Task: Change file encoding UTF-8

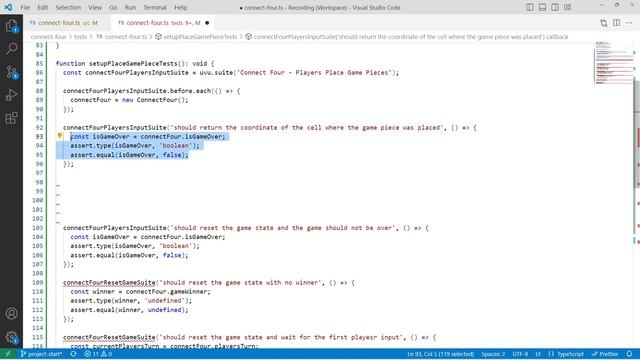Action: (520, 354)
